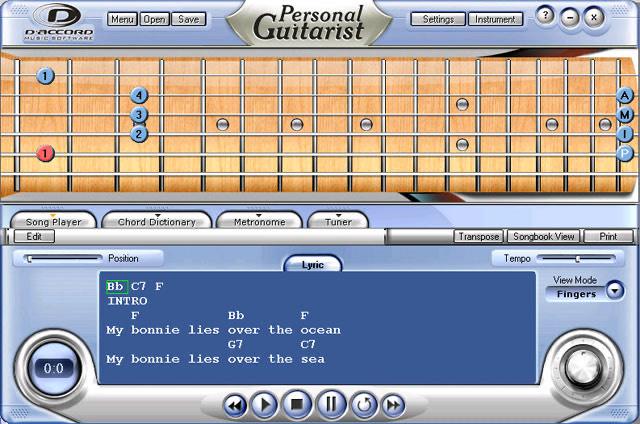
Task: Click the Open button
Action: (154, 19)
